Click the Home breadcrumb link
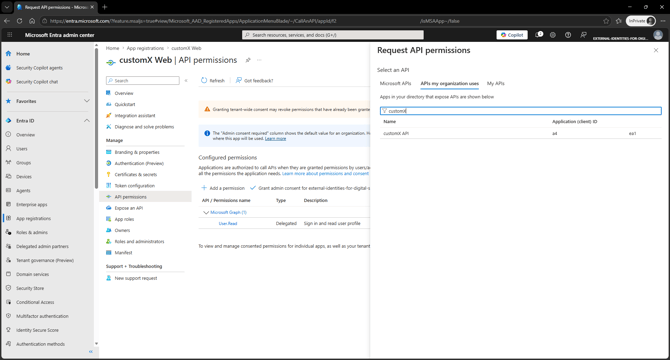 (x=112, y=48)
